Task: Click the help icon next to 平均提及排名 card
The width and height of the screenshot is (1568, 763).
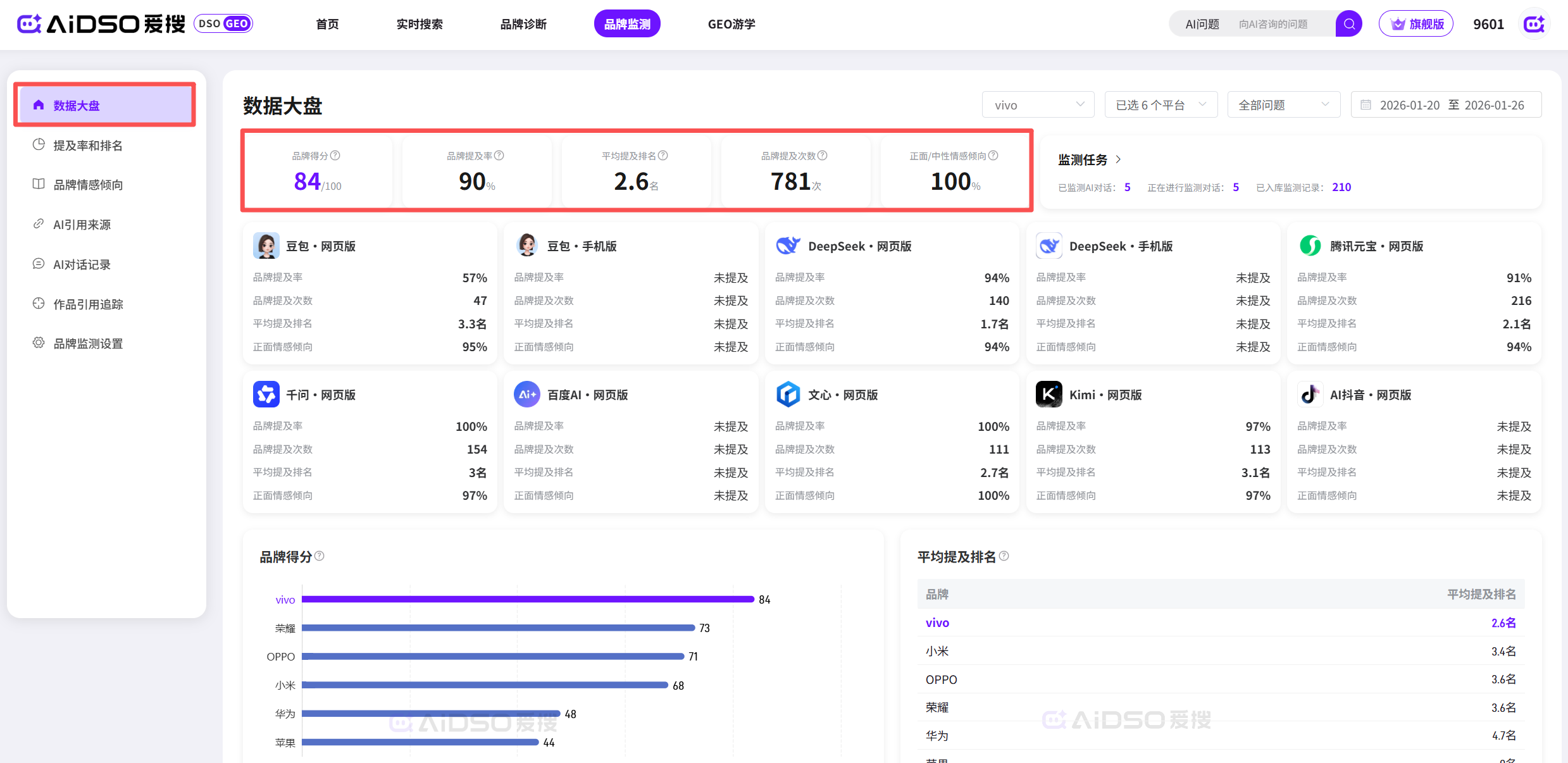Action: (x=663, y=156)
